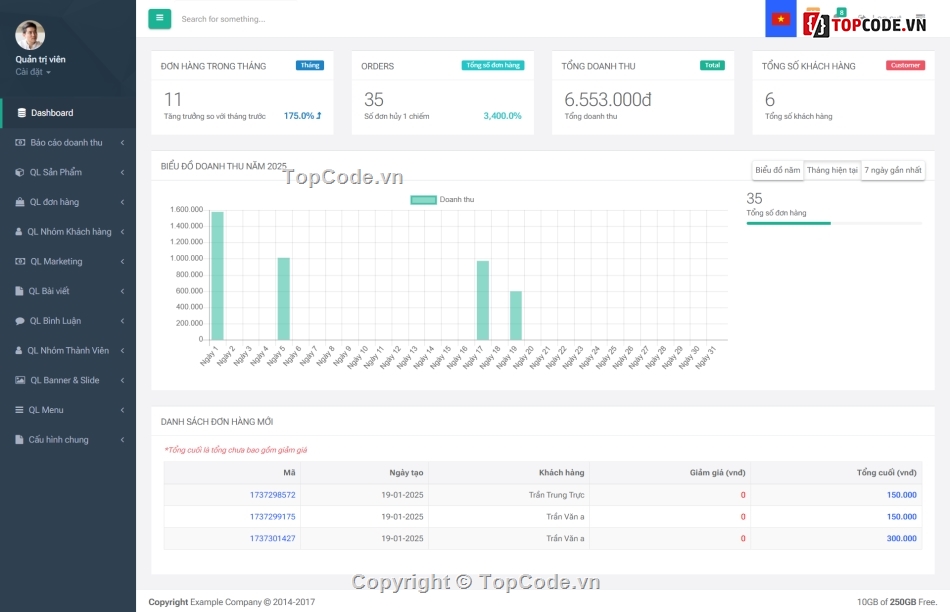950x612 pixels.
Task: Click the Tổng số đơn hàng progress bar
Action: pos(834,224)
